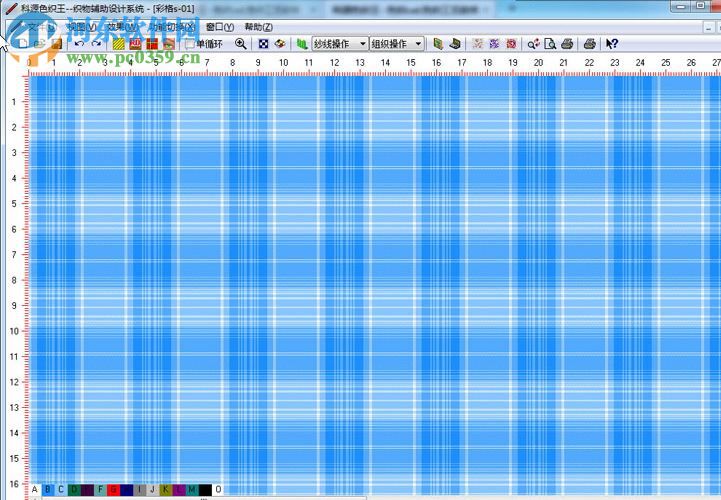The height and width of the screenshot is (500, 721).
Task: Click the red grid weave icon
Action: coord(152,44)
